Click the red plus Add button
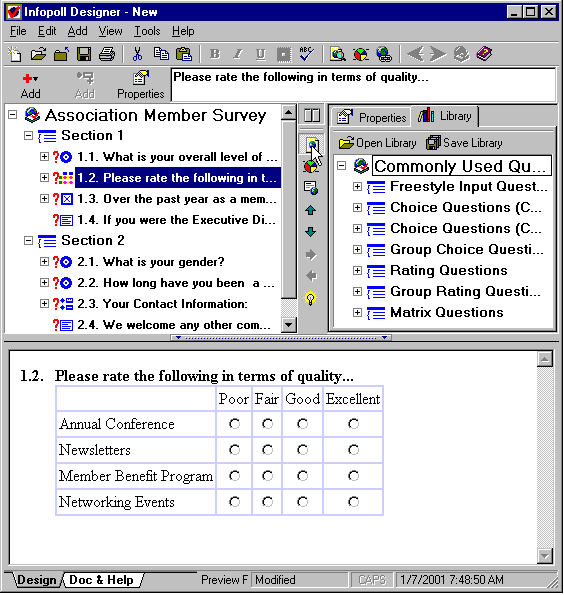This screenshot has height=595, width=564. tap(30, 85)
